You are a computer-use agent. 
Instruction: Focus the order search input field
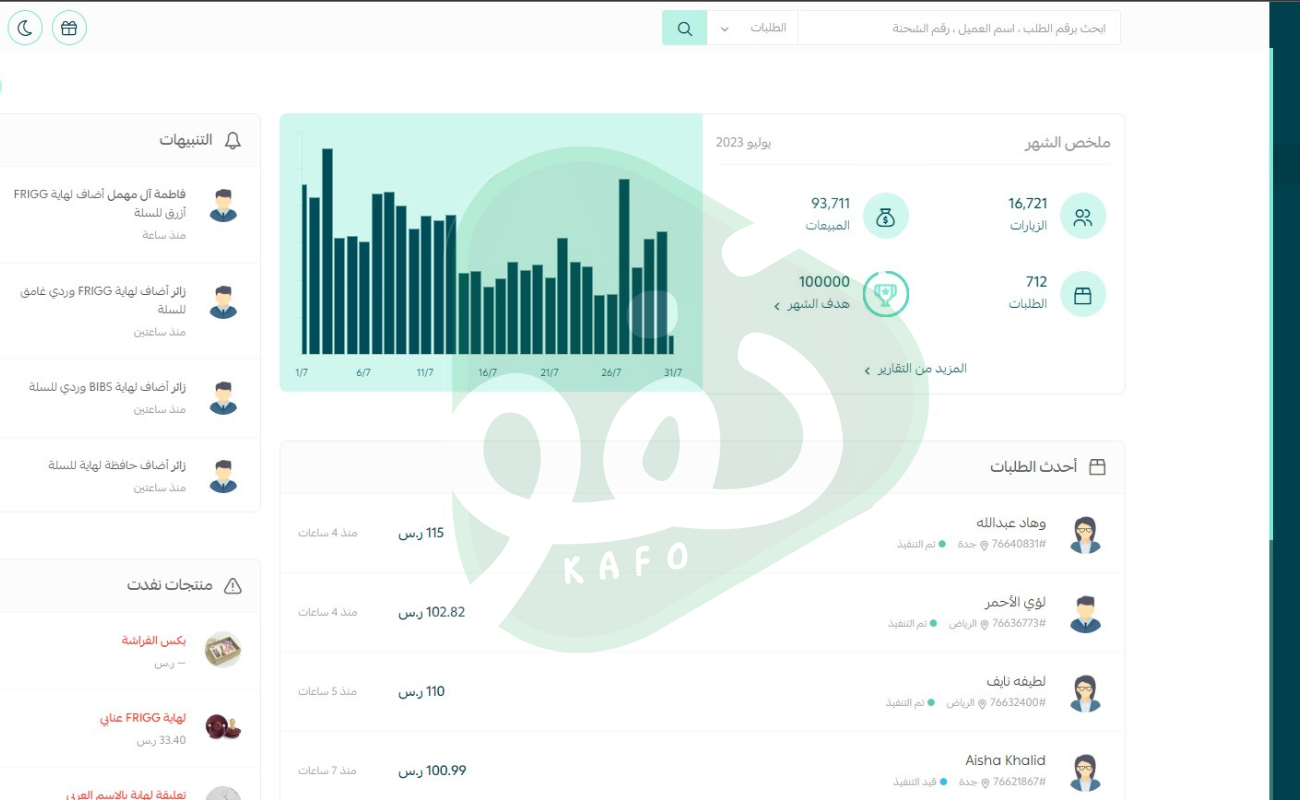[958, 28]
